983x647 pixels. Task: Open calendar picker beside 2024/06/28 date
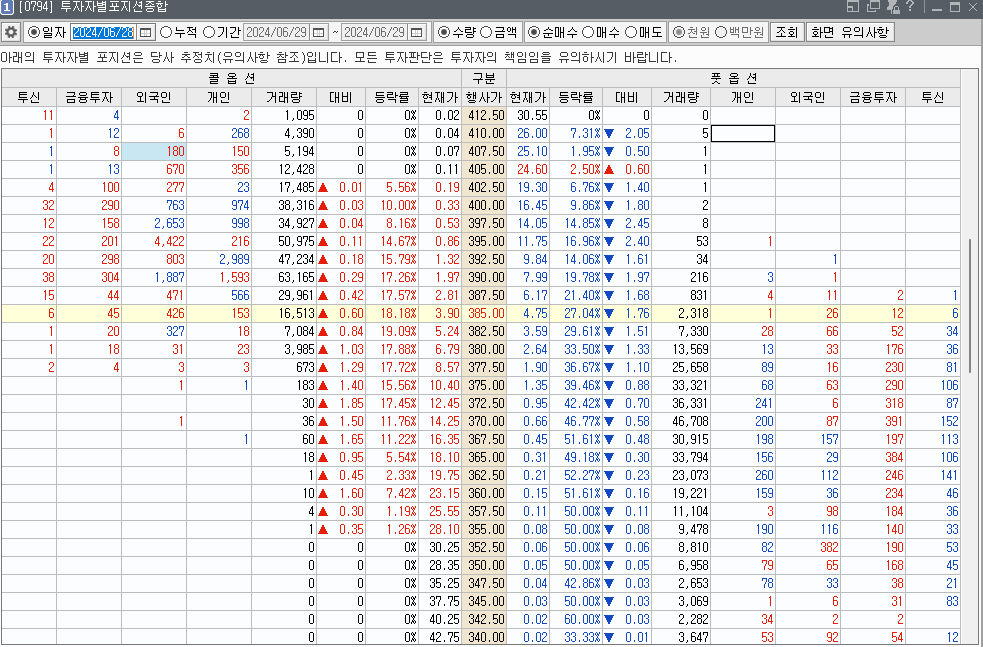coord(146,32)
